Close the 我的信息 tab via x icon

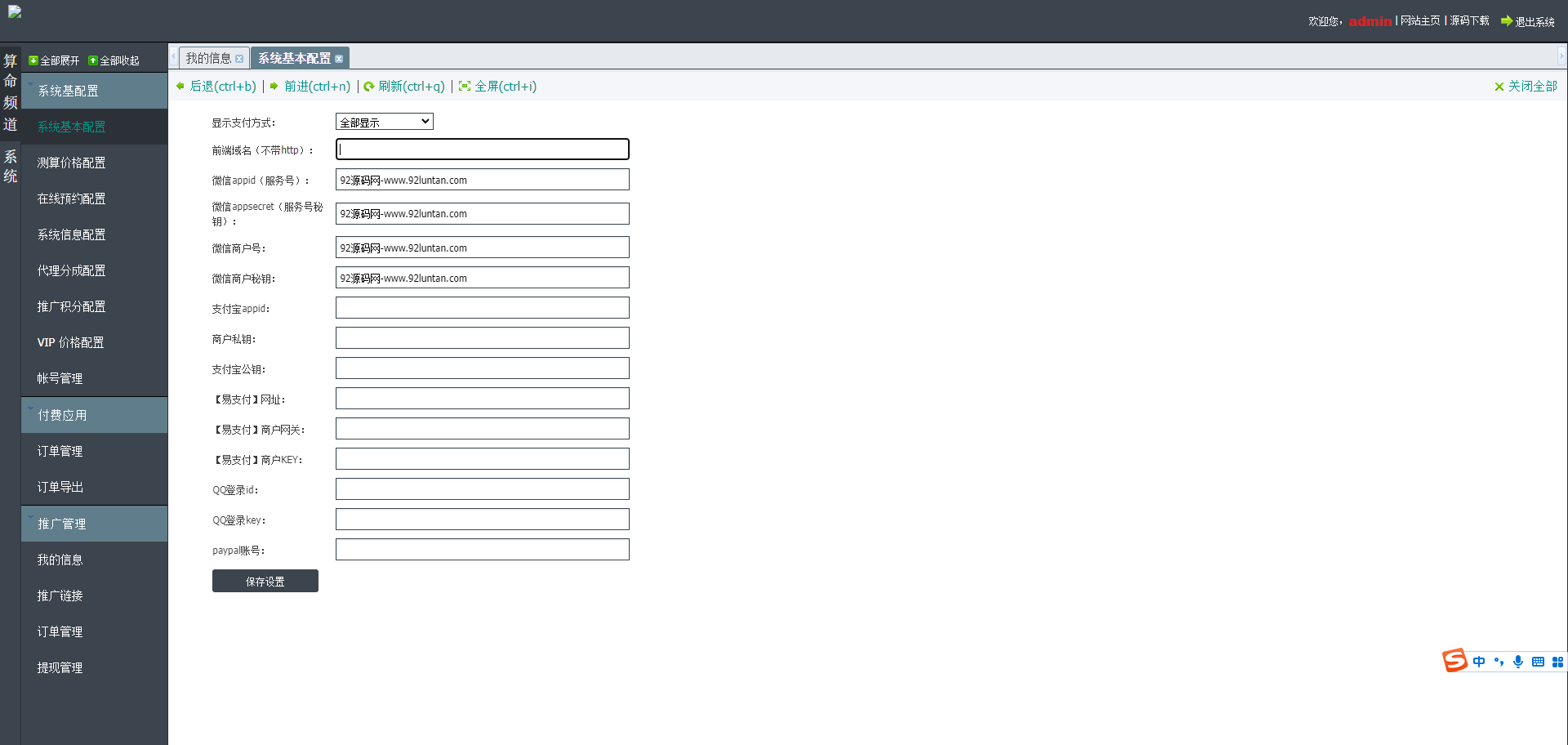[239, 59]
